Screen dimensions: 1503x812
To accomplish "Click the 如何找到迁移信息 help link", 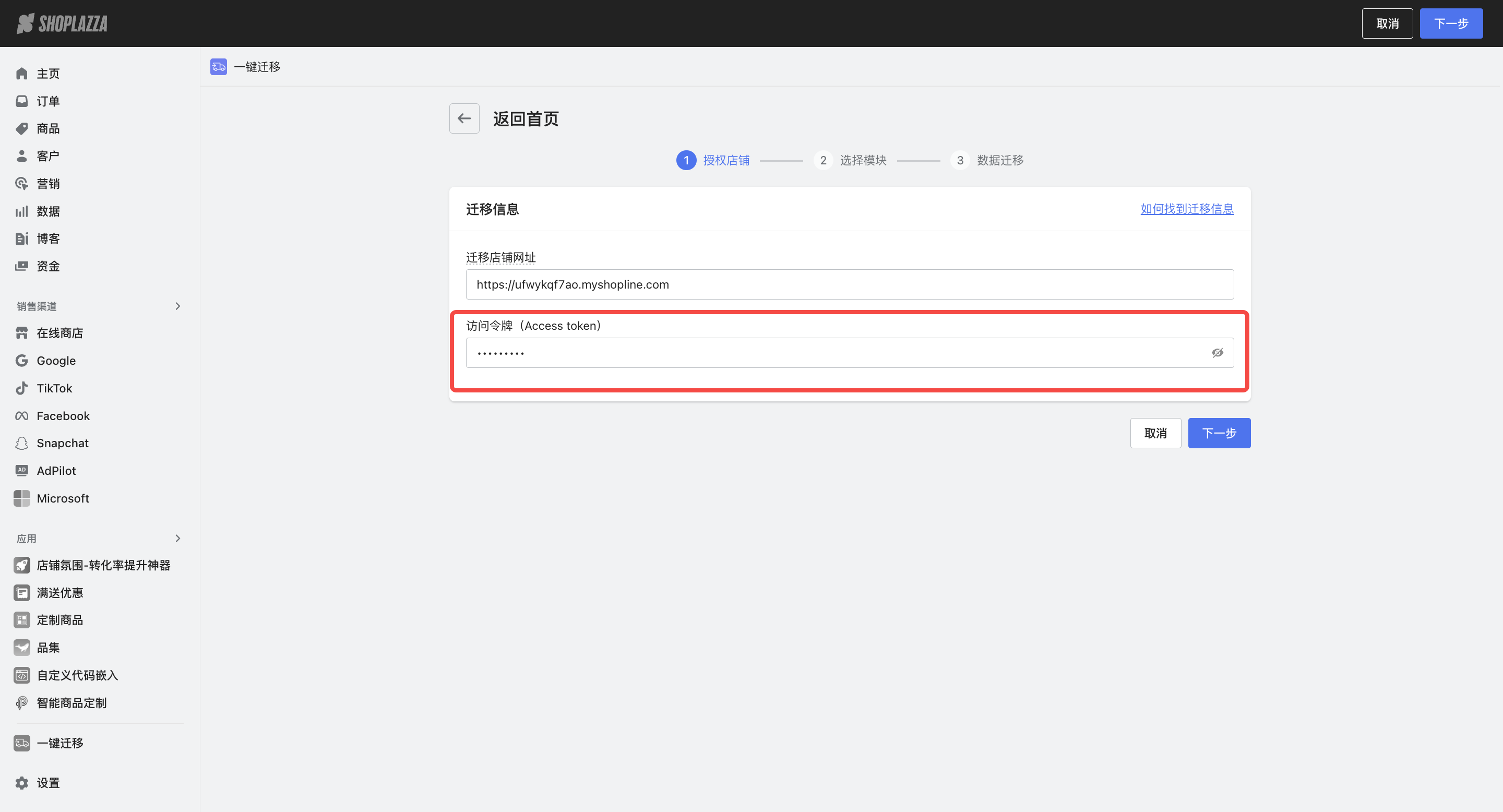I will (1187, 209).
